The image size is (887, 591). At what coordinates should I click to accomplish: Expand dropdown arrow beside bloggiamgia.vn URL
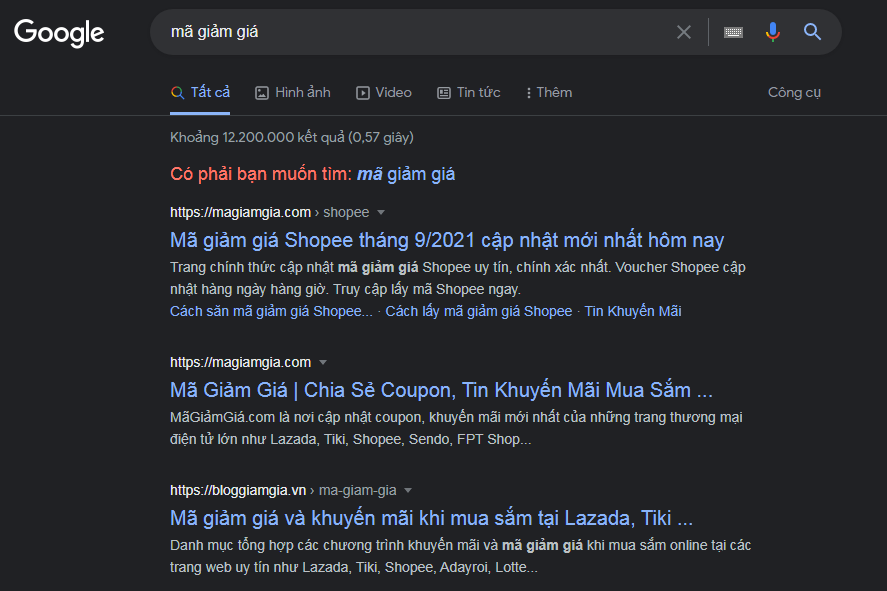[x=408, y=491]
